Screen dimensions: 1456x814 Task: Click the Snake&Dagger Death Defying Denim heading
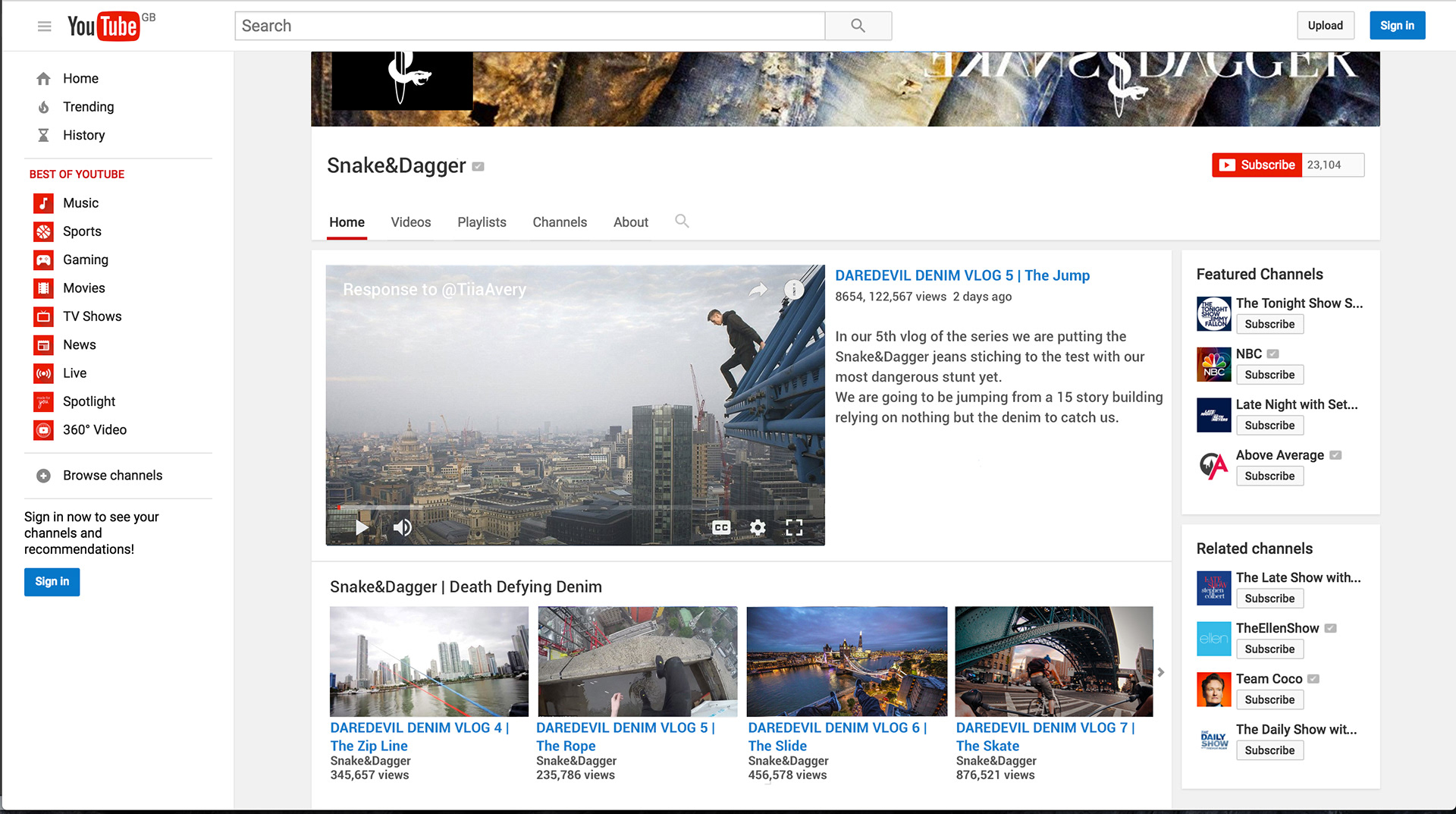(x=466, y=586)
